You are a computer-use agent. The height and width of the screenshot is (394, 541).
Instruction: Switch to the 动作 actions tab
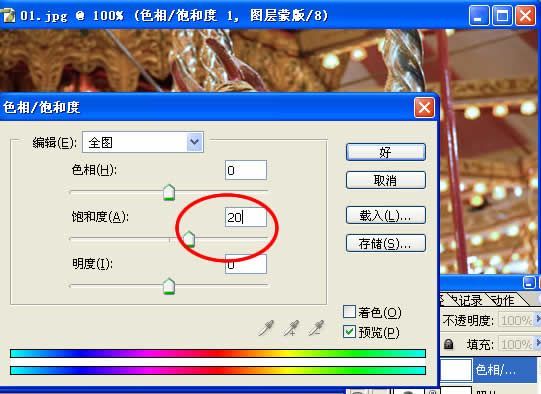(502, 301)
